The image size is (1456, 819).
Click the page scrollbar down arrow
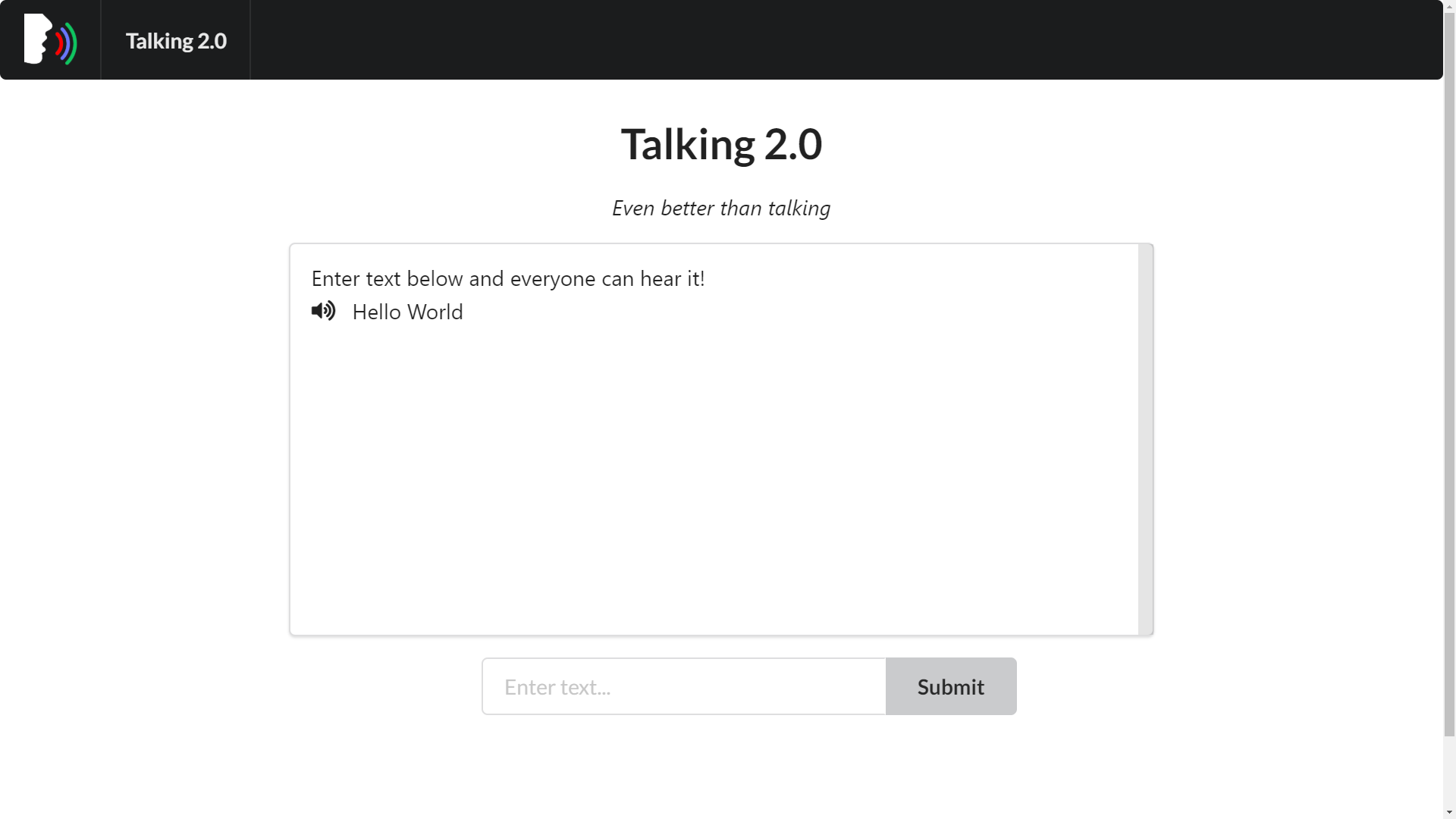pos(1449,812)
